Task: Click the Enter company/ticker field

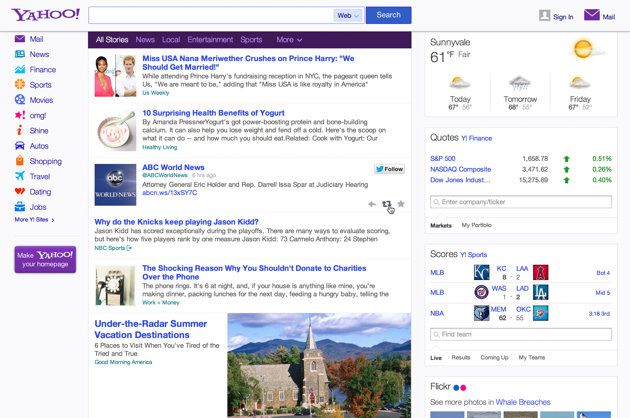Action: 520,202
